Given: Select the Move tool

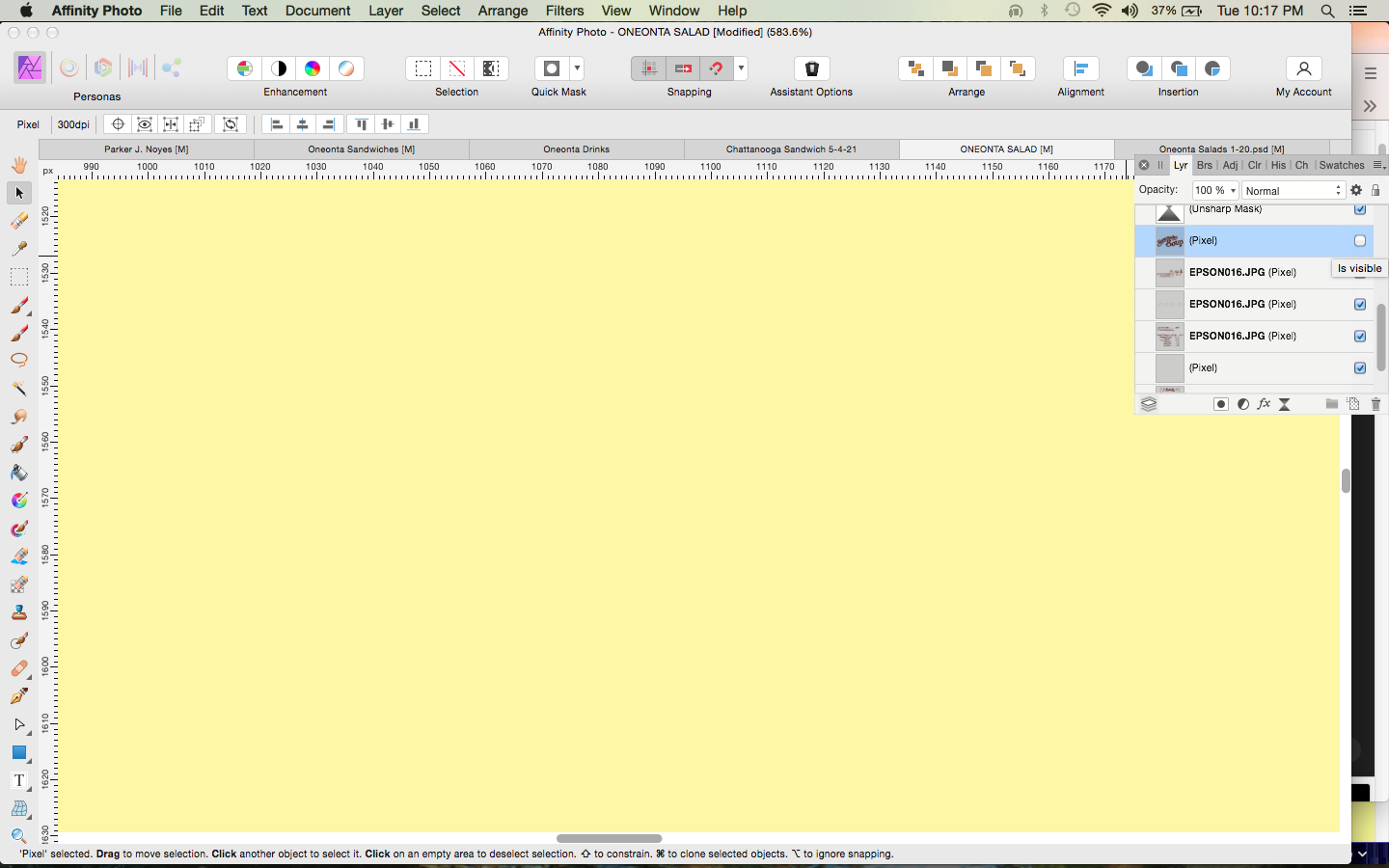Looking at the screenshot, I should point(19,193).
